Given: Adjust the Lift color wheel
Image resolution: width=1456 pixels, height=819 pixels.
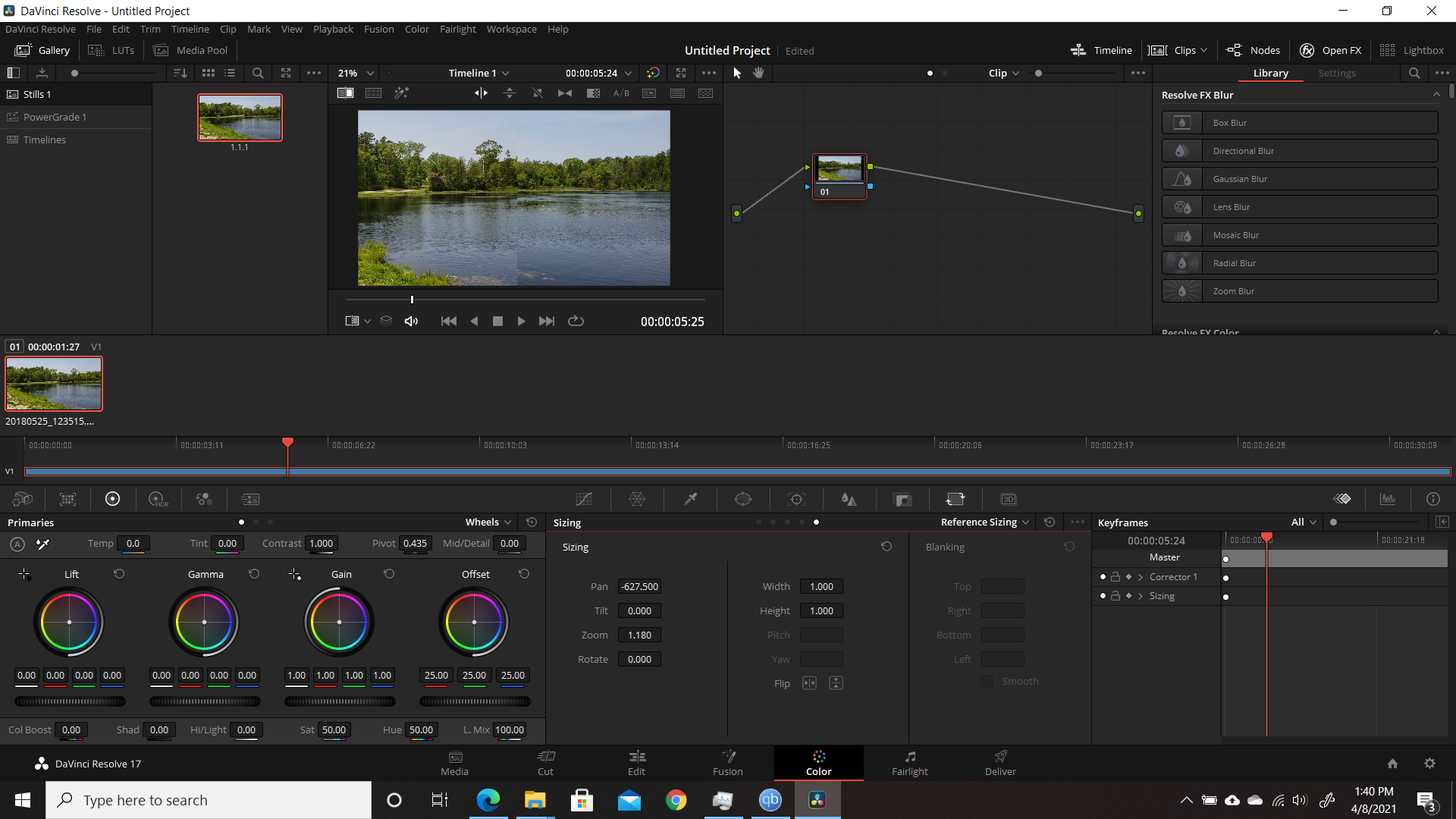Looking at the screenshot, I should 69,622.
